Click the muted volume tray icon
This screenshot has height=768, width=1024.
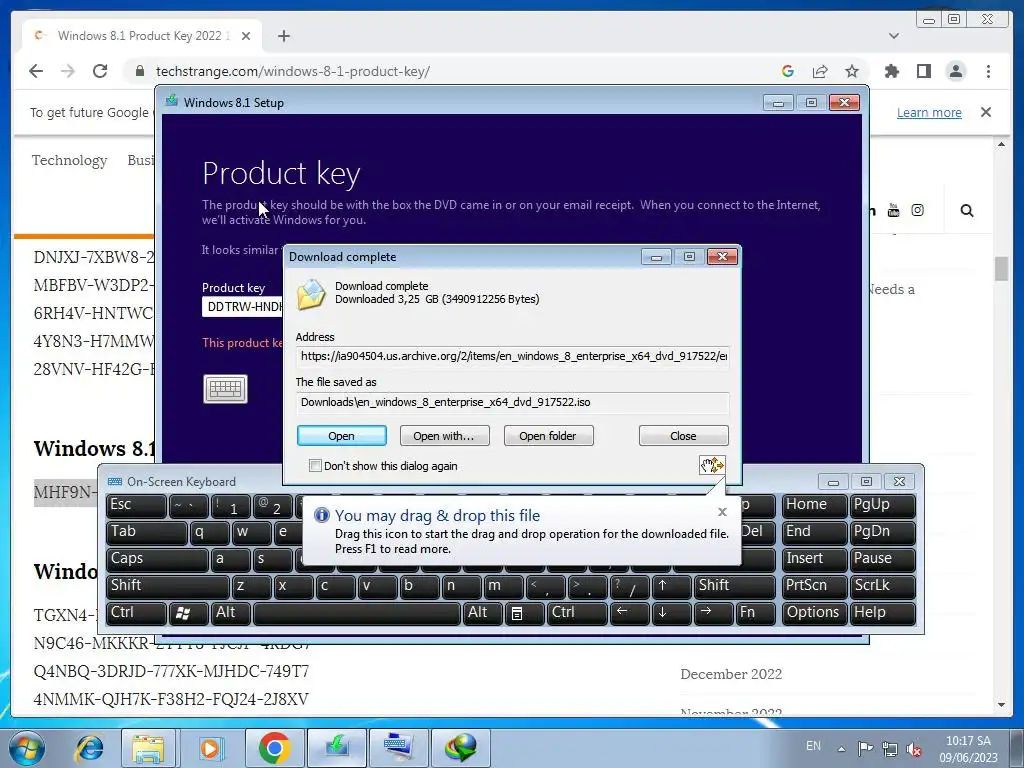tap(914, 750)
